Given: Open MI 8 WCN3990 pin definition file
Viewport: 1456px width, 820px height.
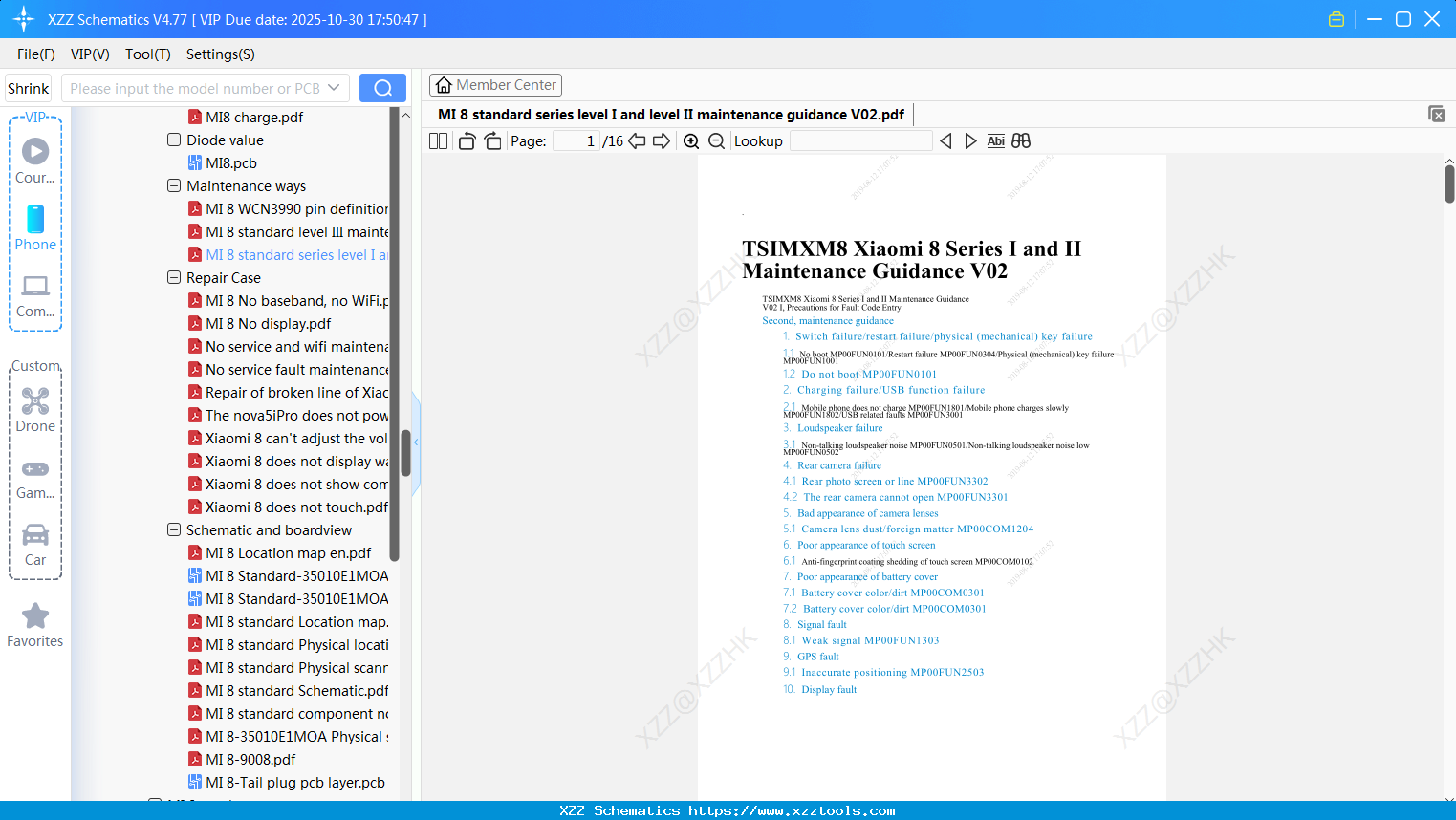Looking at the screenshot, I should [288, 209].
